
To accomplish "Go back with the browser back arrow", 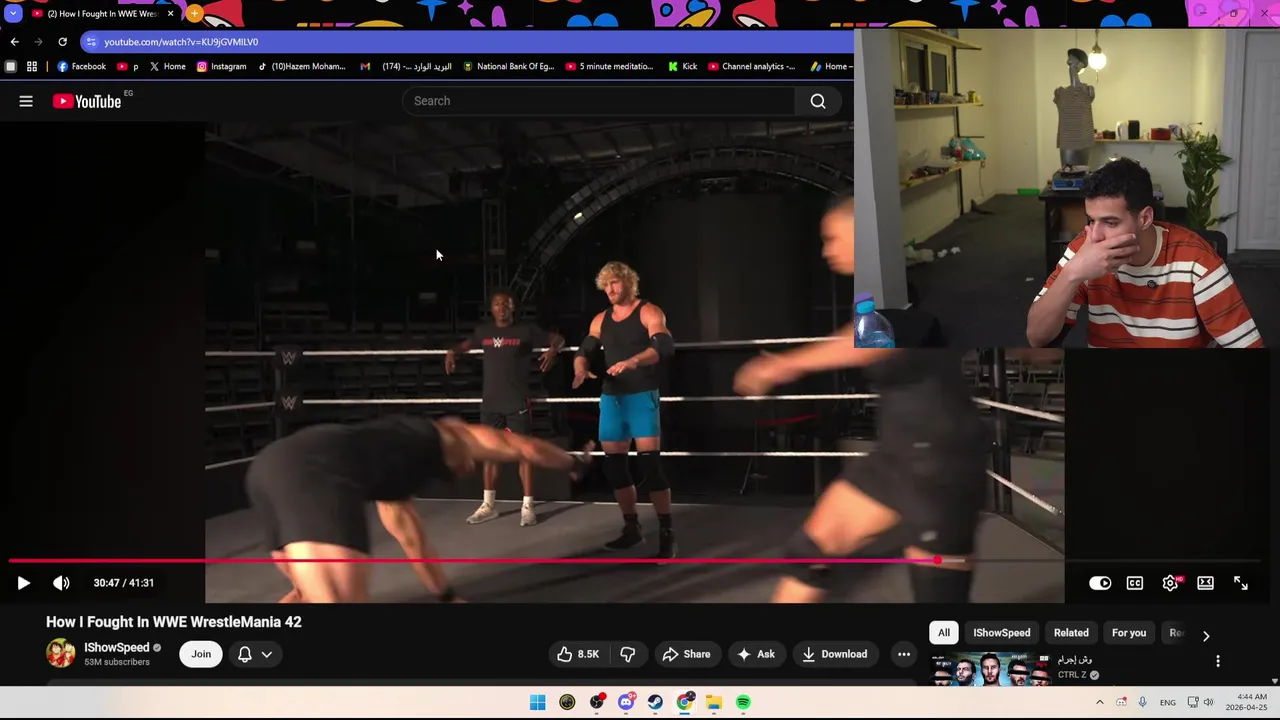I will tap(14, 42).
